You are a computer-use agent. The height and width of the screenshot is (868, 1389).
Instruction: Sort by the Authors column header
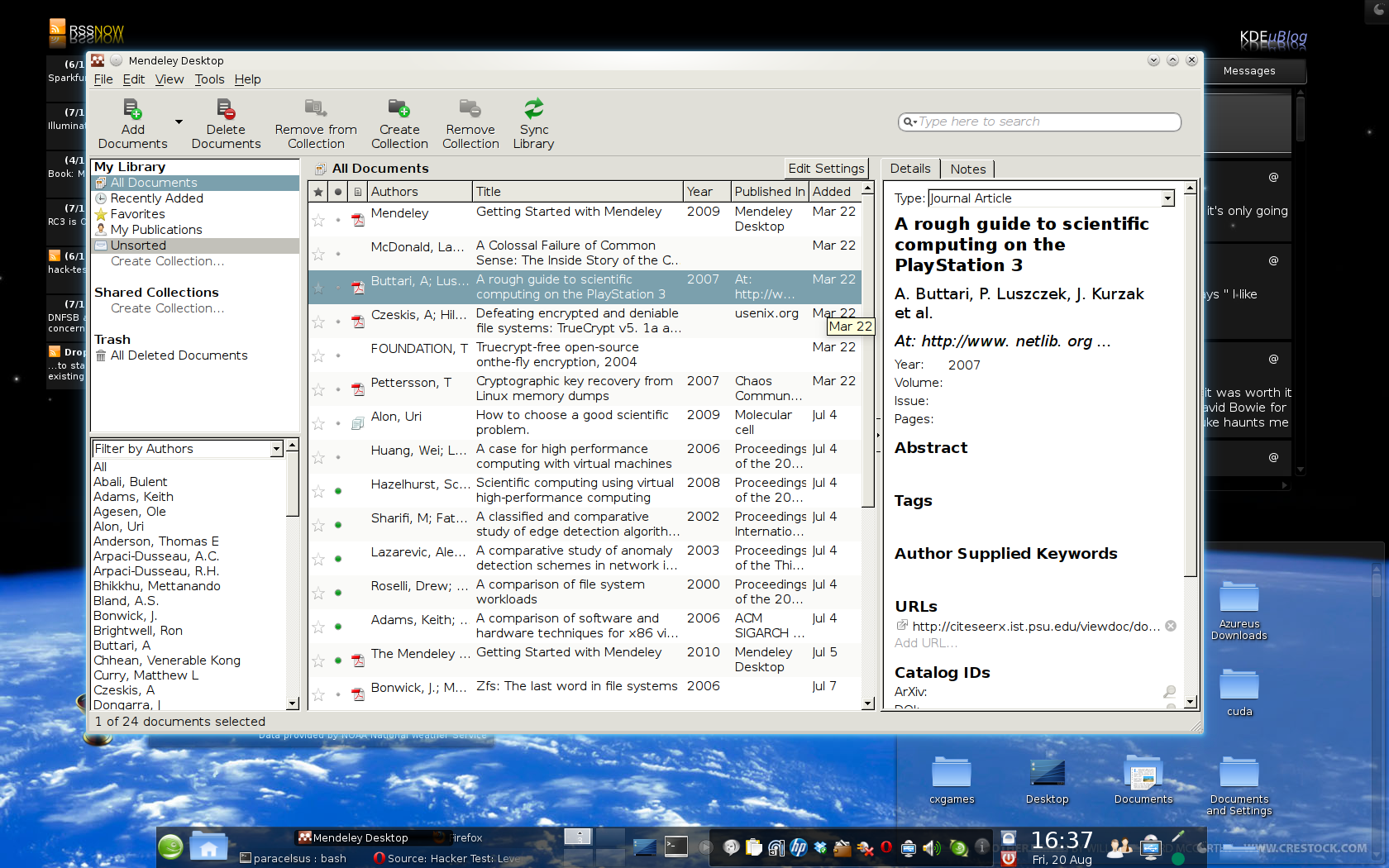pyautogui.click(x=420, y=192)
